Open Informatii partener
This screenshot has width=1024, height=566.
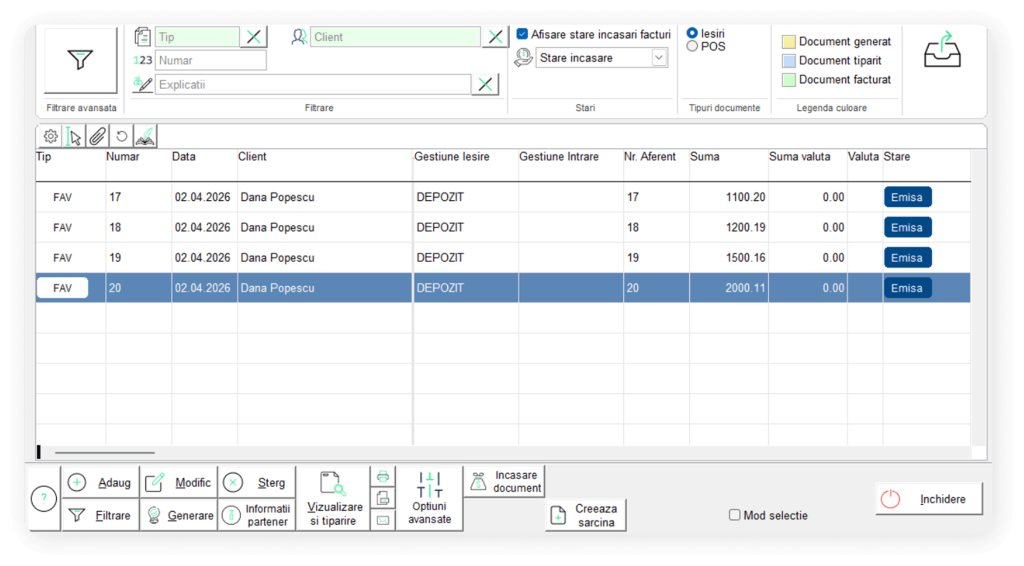click(257, 515)
